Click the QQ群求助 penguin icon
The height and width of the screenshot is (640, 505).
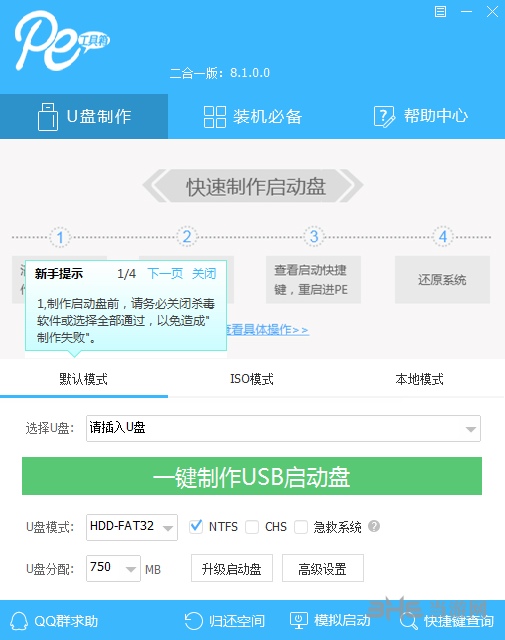pos(19,621)
